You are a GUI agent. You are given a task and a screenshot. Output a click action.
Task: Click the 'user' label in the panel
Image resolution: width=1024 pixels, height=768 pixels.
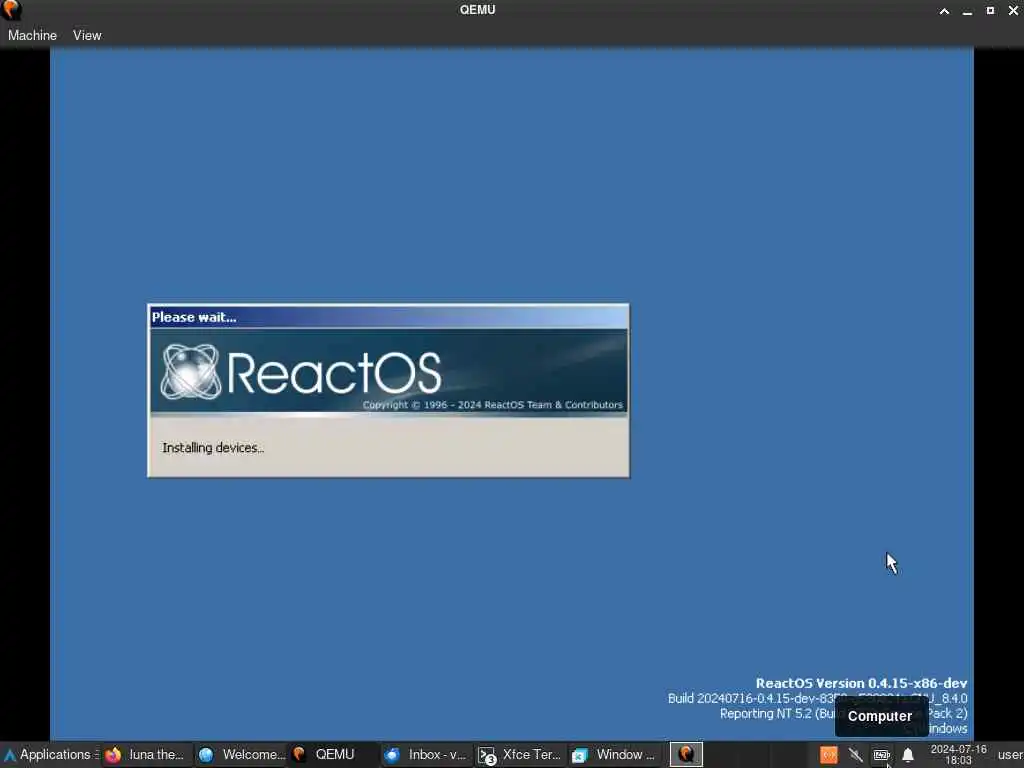pos(1010,755)
